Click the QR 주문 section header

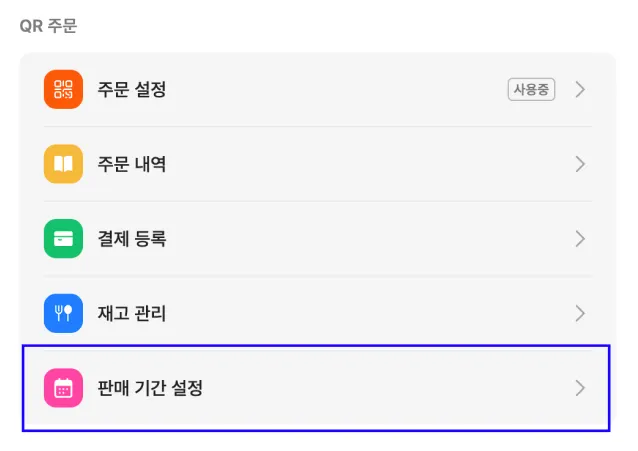pos(48,25)
